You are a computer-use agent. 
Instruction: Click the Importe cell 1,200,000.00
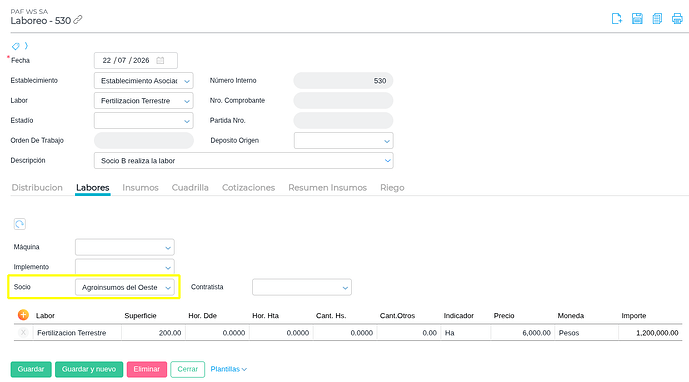tap(650, 333)
